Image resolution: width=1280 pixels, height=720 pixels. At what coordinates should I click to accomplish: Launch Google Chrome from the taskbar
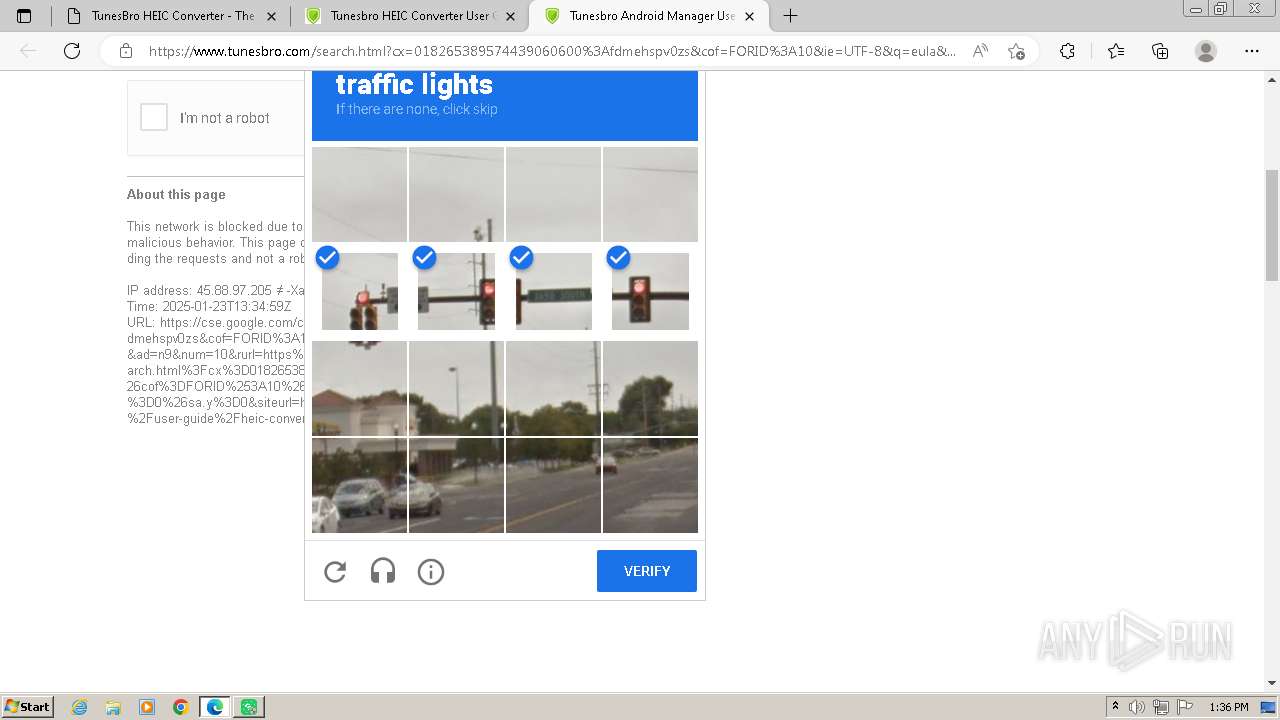[x=181, y=707]
